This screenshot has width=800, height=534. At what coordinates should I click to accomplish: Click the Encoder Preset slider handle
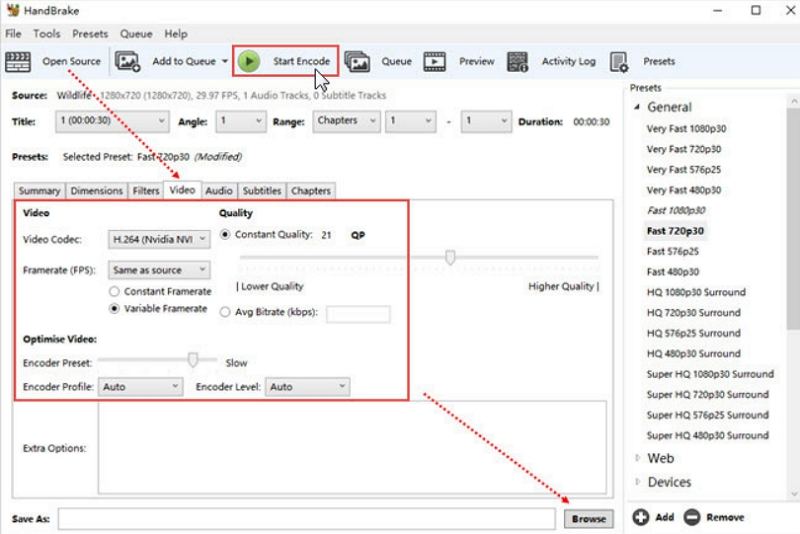pyautogui.click(x=192, y=360)
